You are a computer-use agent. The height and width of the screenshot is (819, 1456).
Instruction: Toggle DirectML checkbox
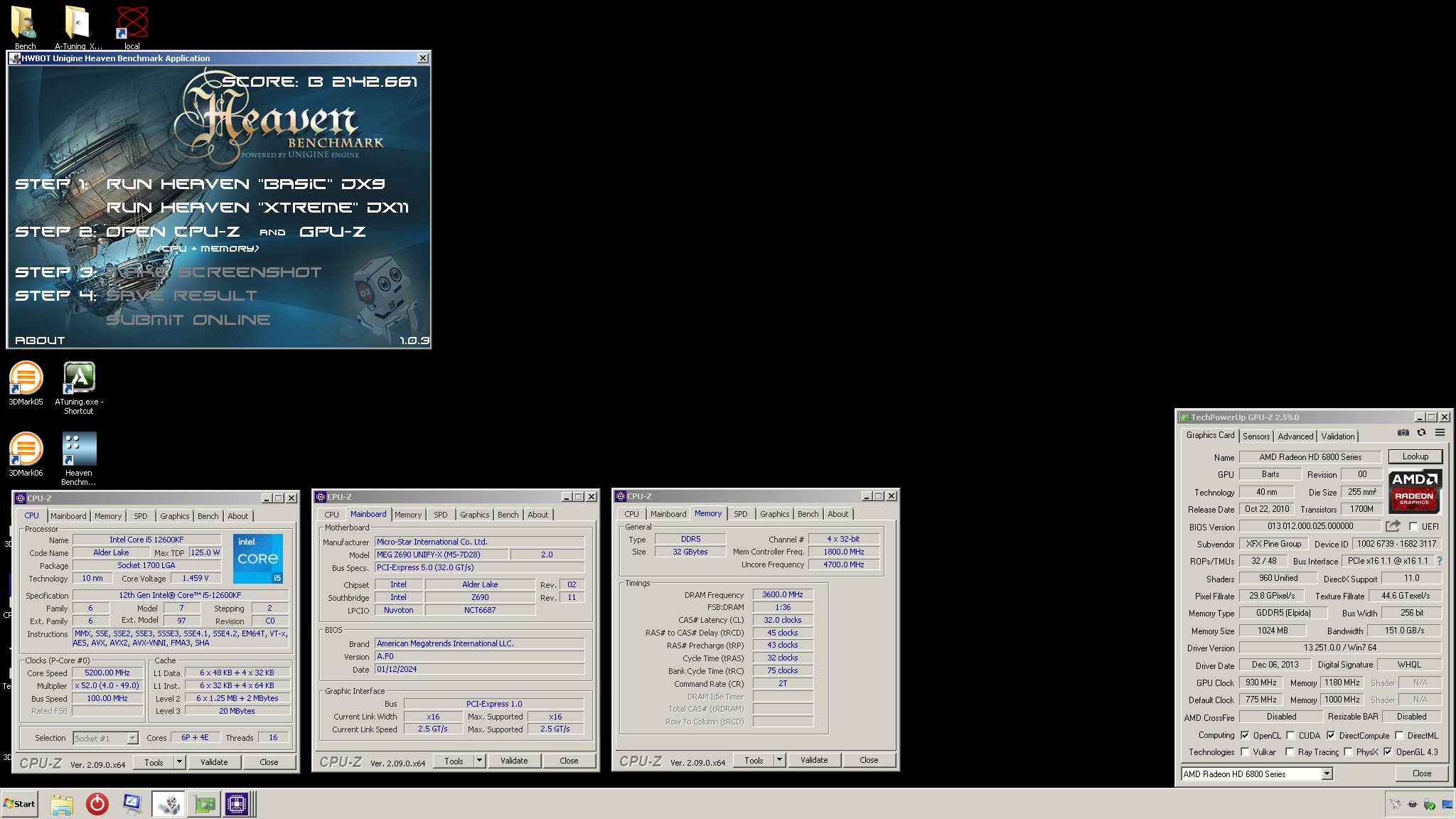(x=1399, y=736)
